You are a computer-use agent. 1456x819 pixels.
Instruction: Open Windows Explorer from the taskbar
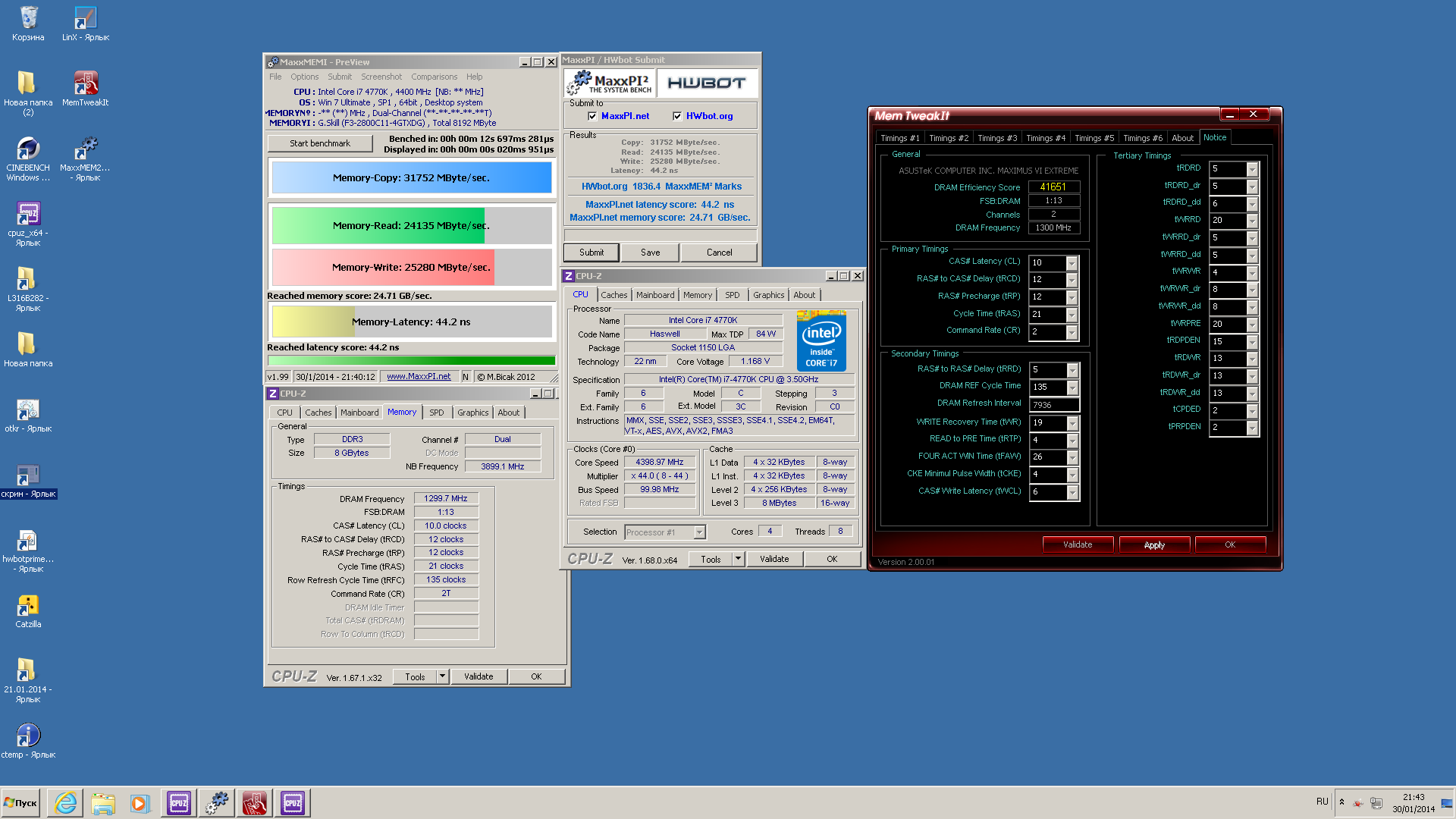tap(103, 802)
